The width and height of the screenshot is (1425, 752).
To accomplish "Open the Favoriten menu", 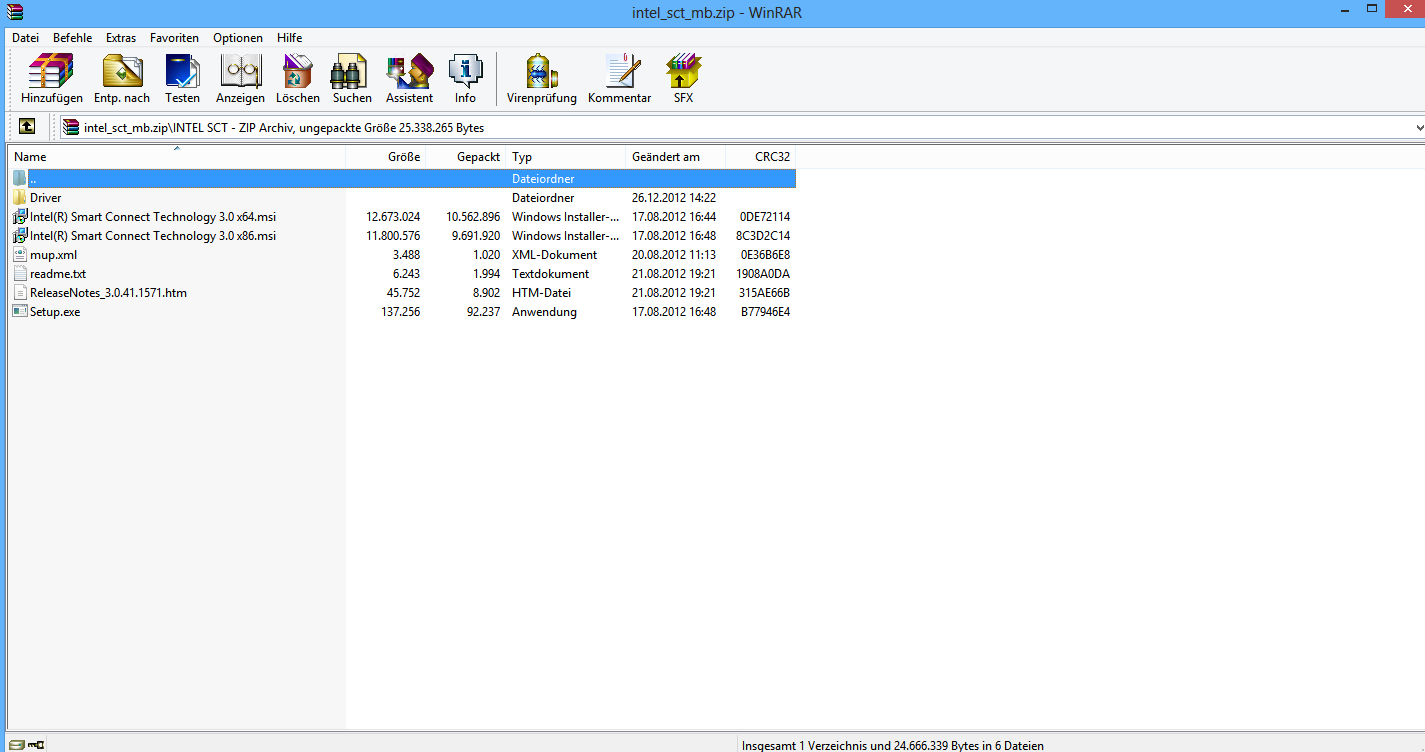I will point(175,38).
